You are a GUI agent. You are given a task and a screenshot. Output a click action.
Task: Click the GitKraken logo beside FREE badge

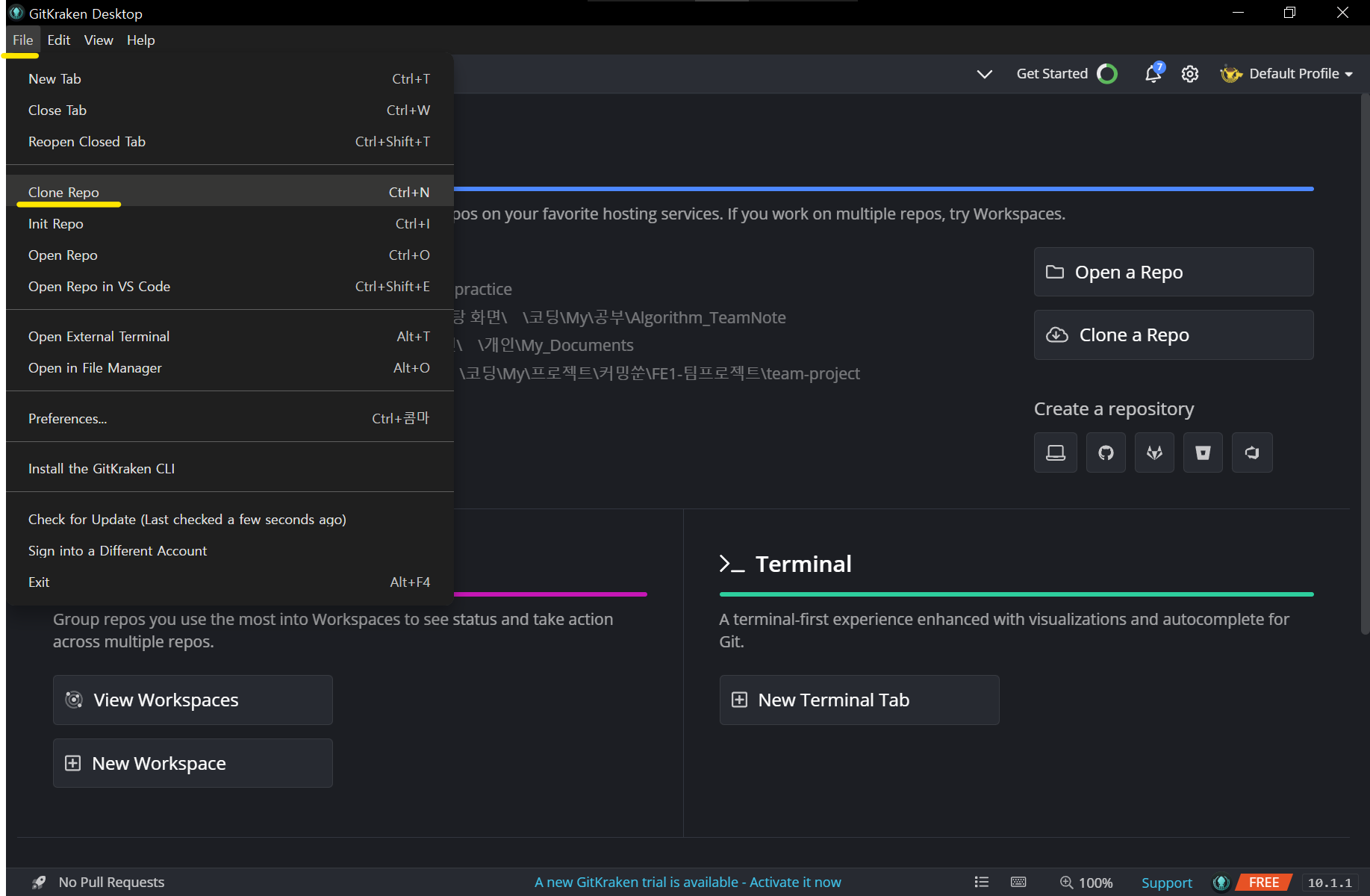[1221, 883]
